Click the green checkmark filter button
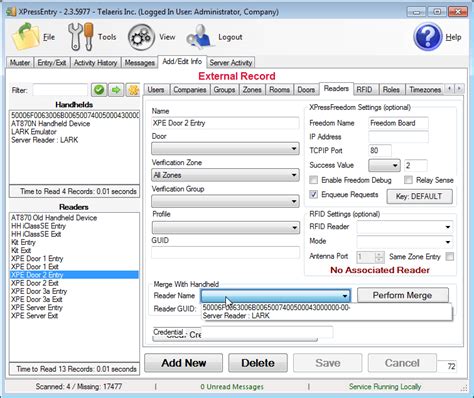Image resolution: width=474 pixels, height=398 pixels. point(99,90)
